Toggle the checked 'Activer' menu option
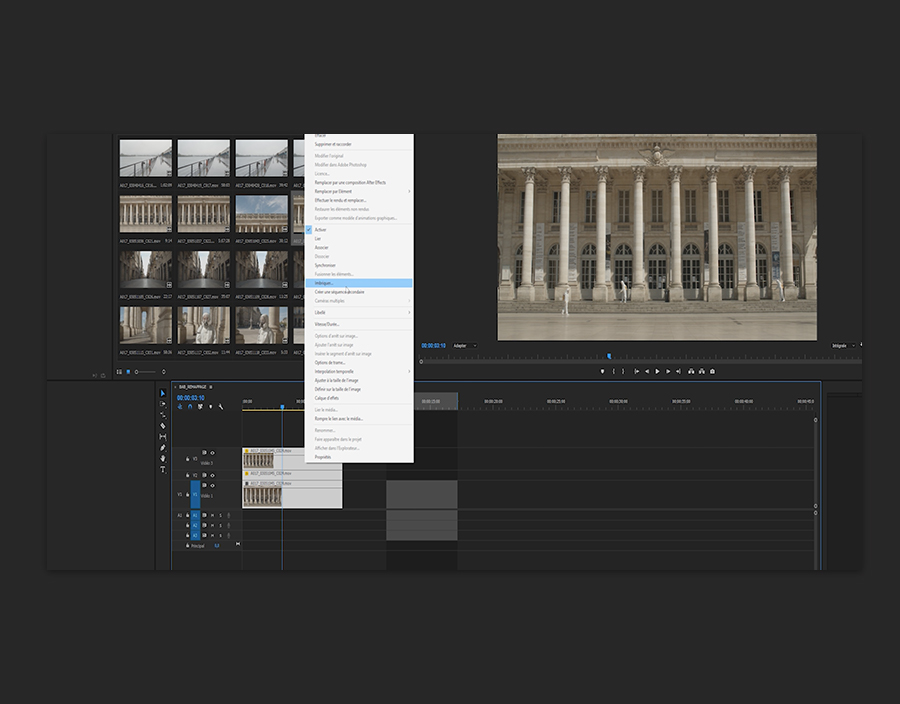Viewport: 900px width, 704px height. (x=320, y=230)
